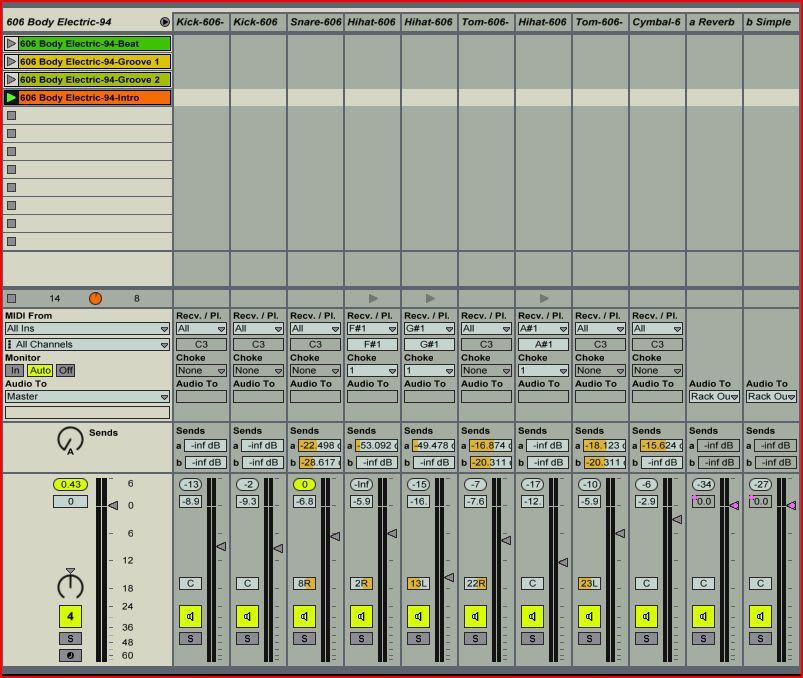Open b Simple Audio To Rack Out dropdown
The image size is (803, 678).
point(771,396)
